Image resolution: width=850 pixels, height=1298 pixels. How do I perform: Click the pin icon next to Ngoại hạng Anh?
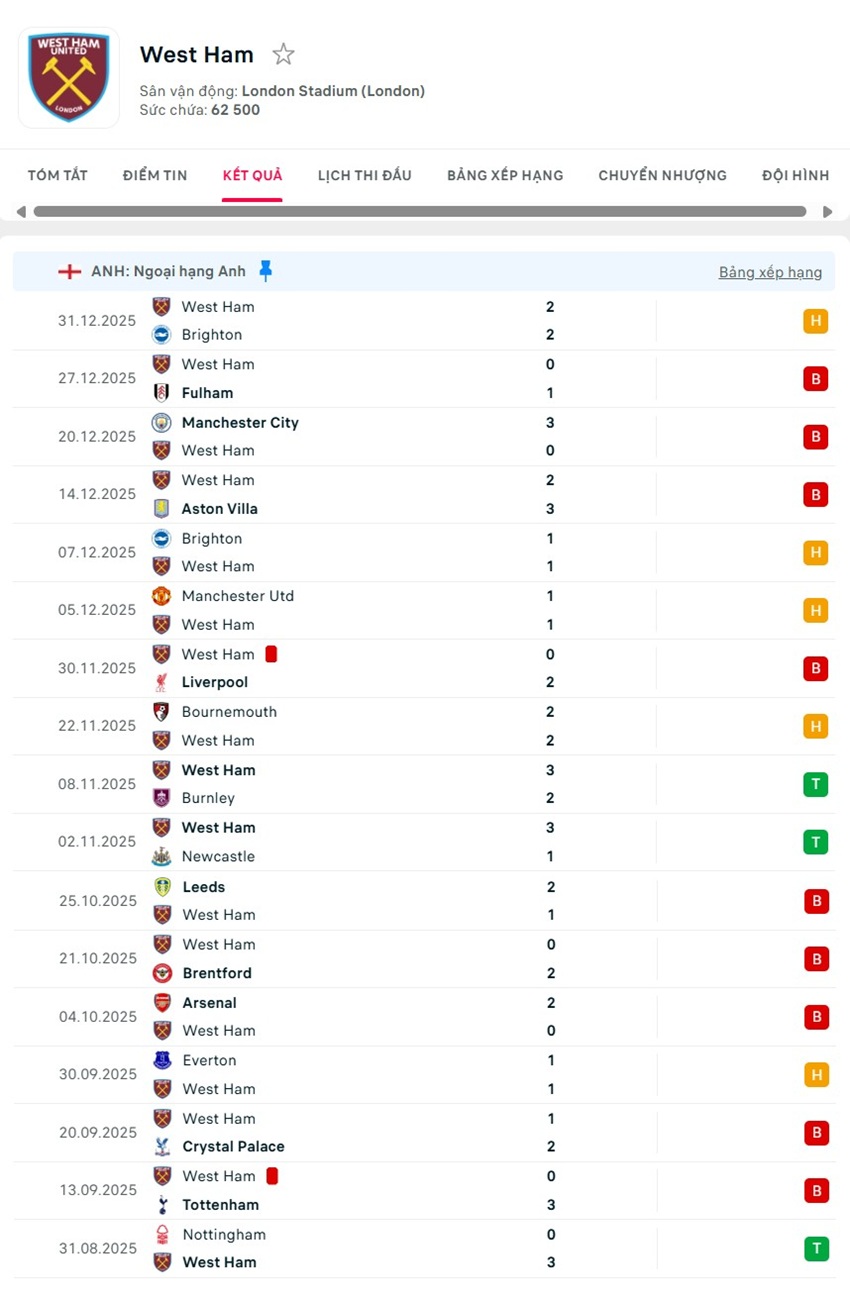(x=265, y=270)
